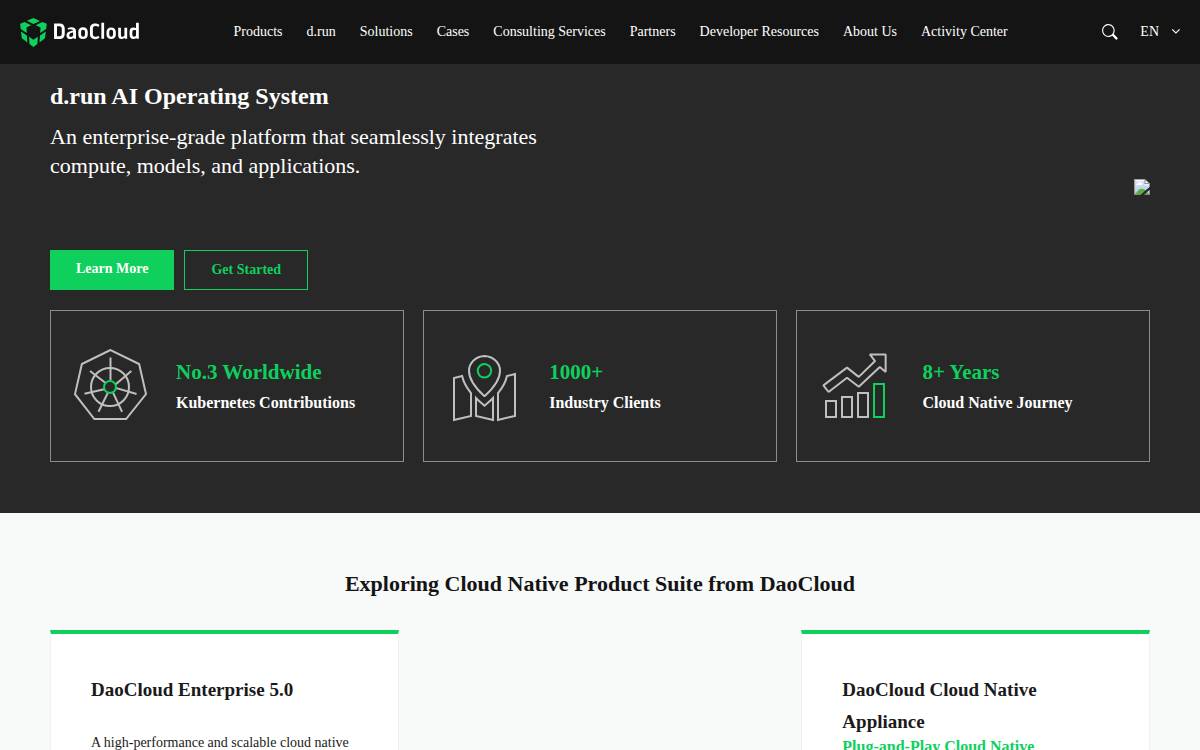Click the growth chart arrow icon
This screenshot has height=750, width=1200.
[x=855, y=385]
